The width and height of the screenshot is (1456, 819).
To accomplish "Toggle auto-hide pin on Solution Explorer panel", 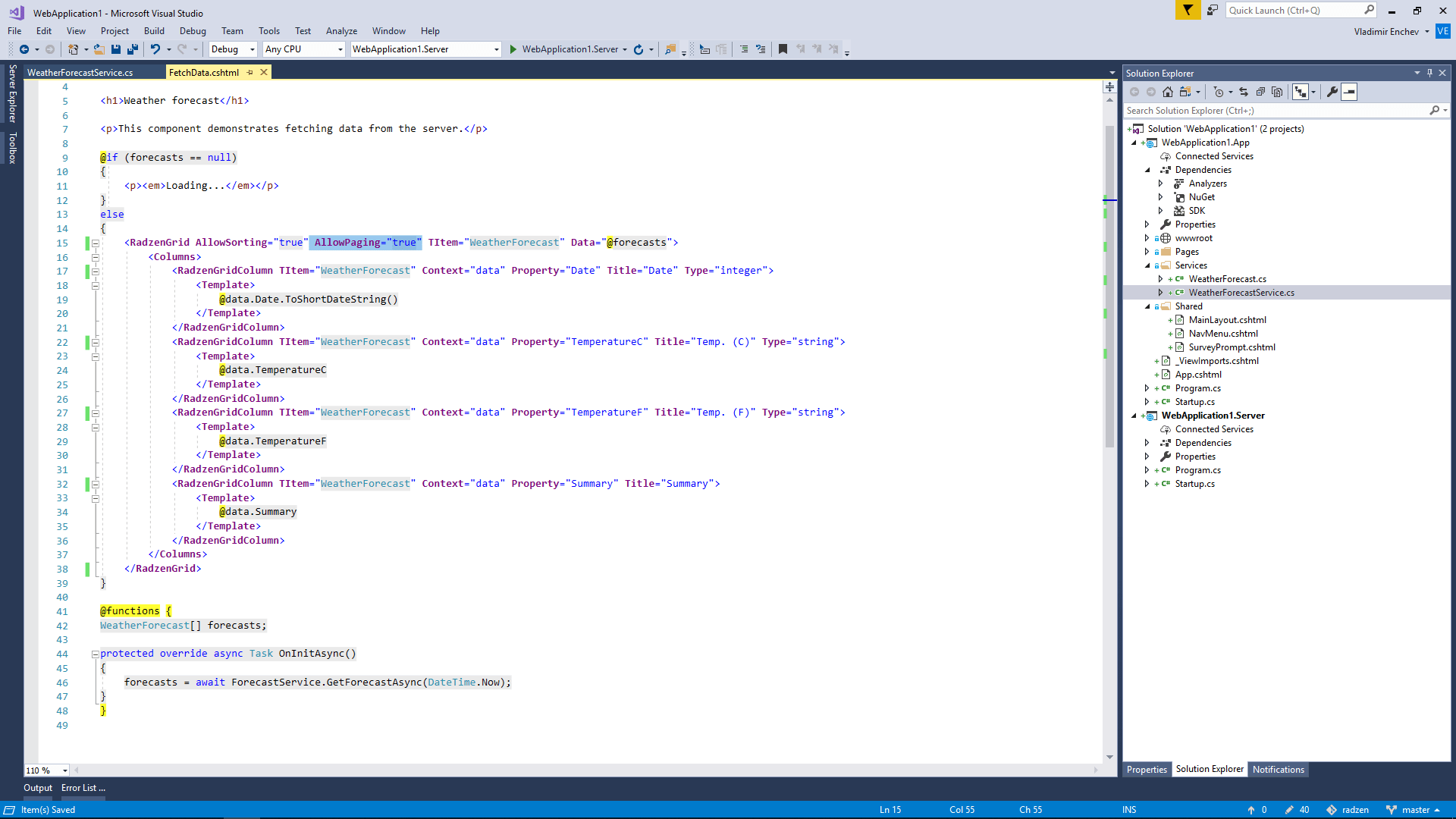I will [1429, 73].
